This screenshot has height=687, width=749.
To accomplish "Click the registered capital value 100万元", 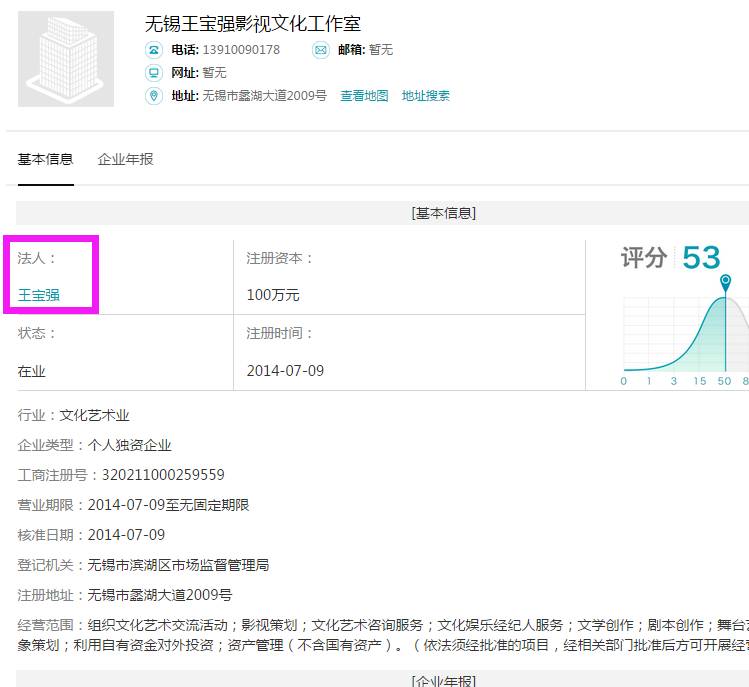I will [273, 295].
